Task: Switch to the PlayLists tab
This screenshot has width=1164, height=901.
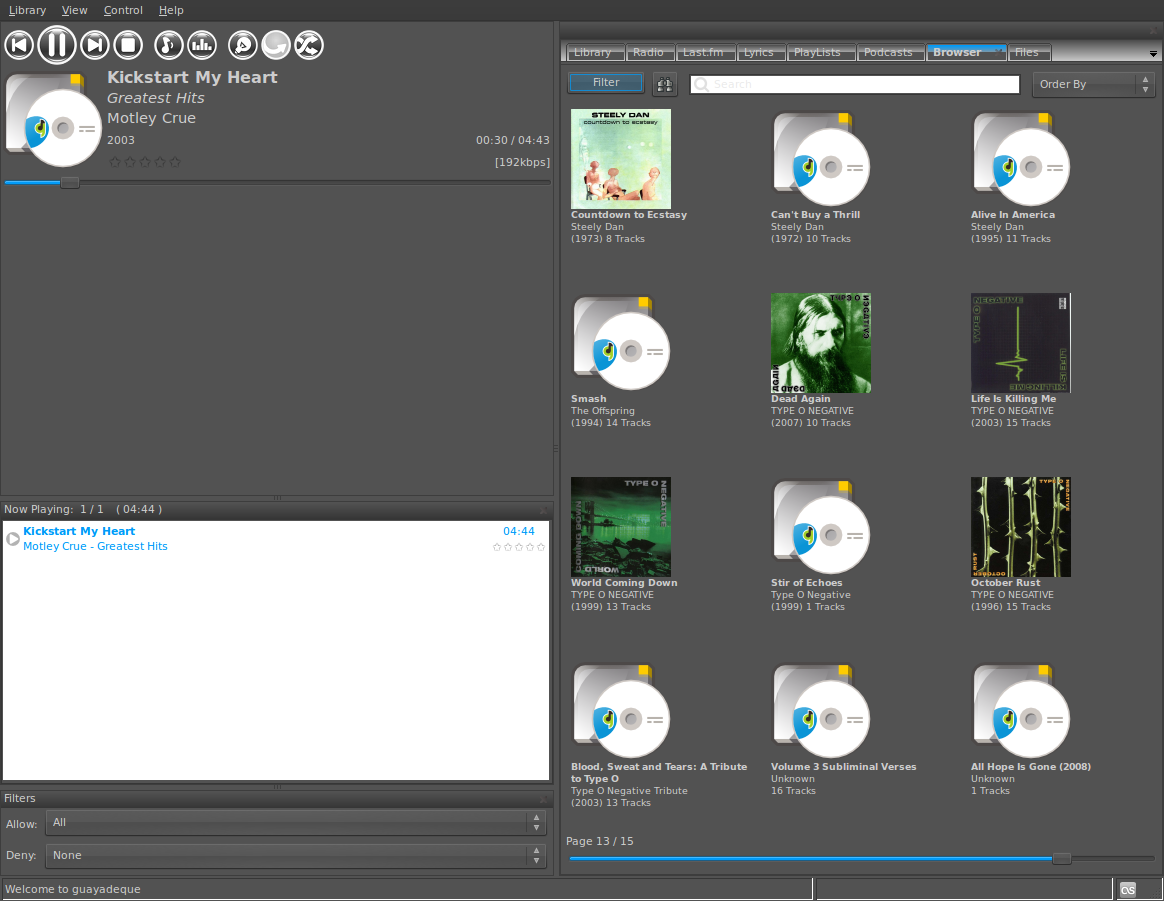Action: (x=820, y=52)
